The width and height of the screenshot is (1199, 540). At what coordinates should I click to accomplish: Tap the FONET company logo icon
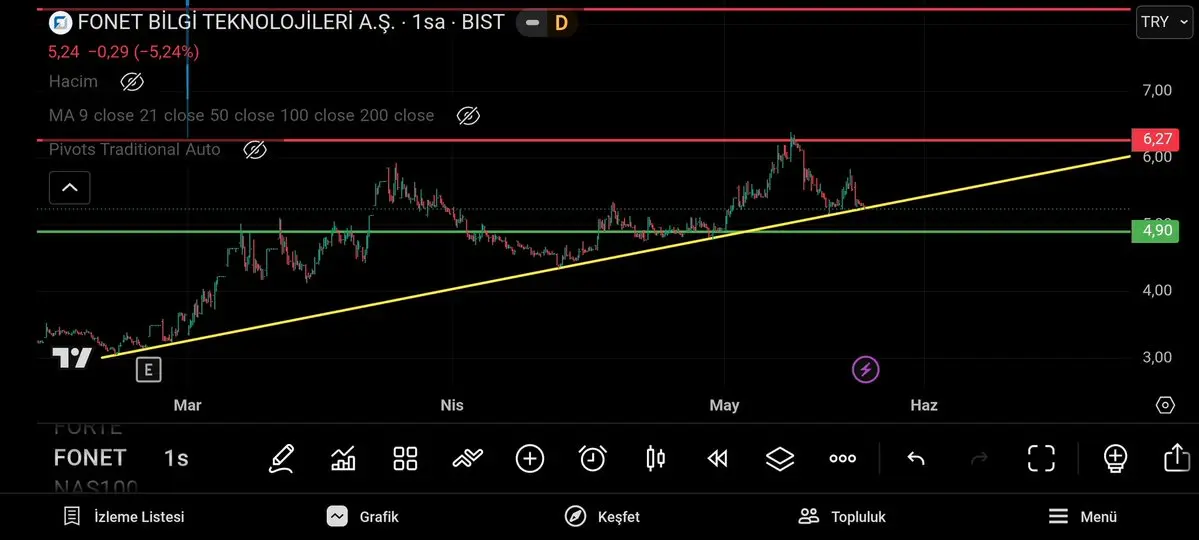60,22
